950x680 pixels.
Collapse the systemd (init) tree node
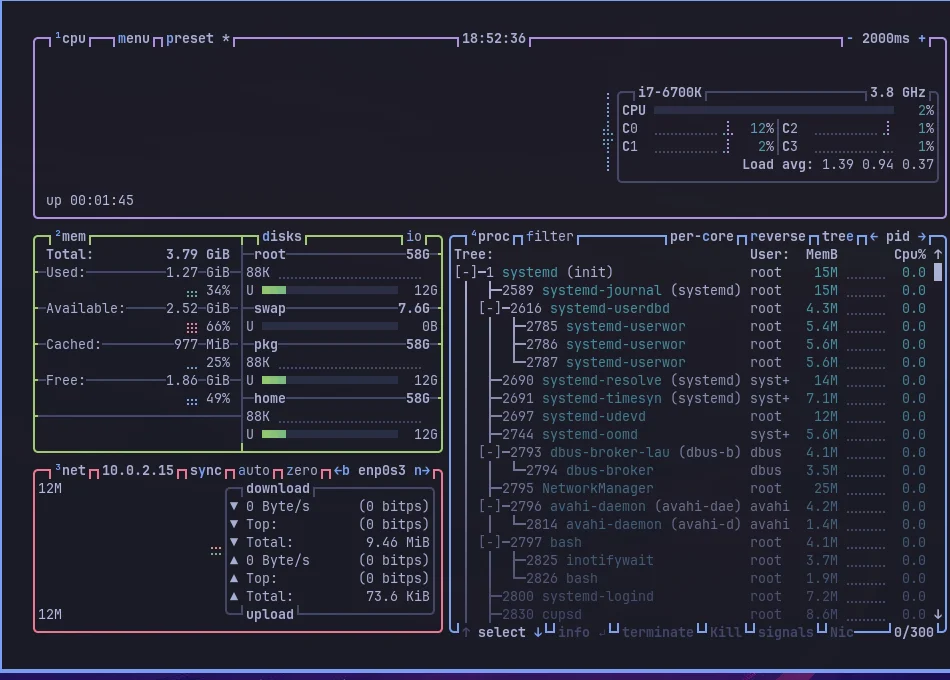click(465, 273)
